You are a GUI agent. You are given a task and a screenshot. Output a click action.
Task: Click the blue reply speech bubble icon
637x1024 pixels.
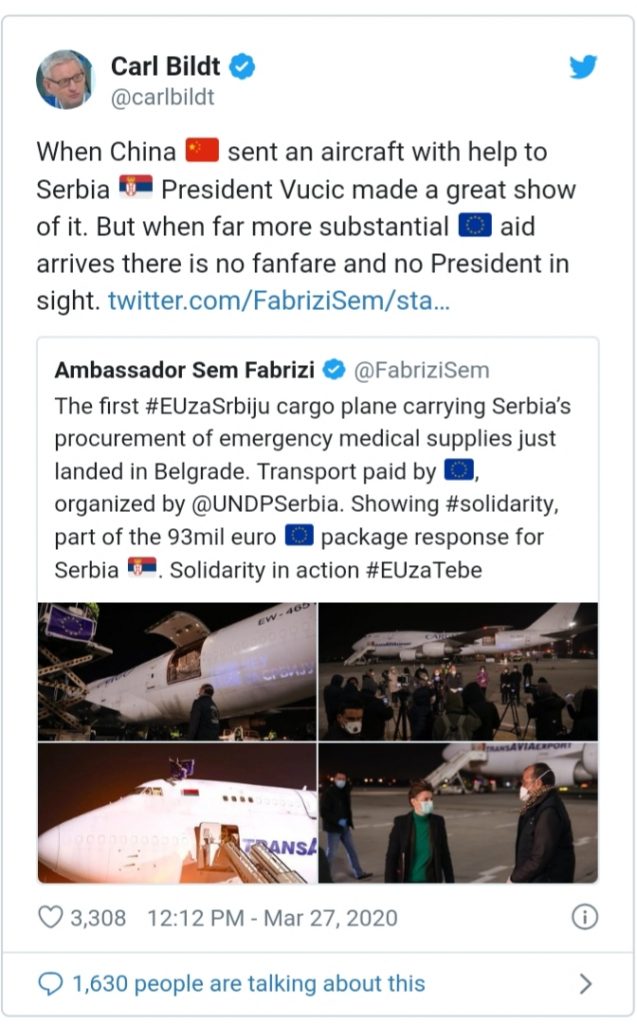click(50, 984)
